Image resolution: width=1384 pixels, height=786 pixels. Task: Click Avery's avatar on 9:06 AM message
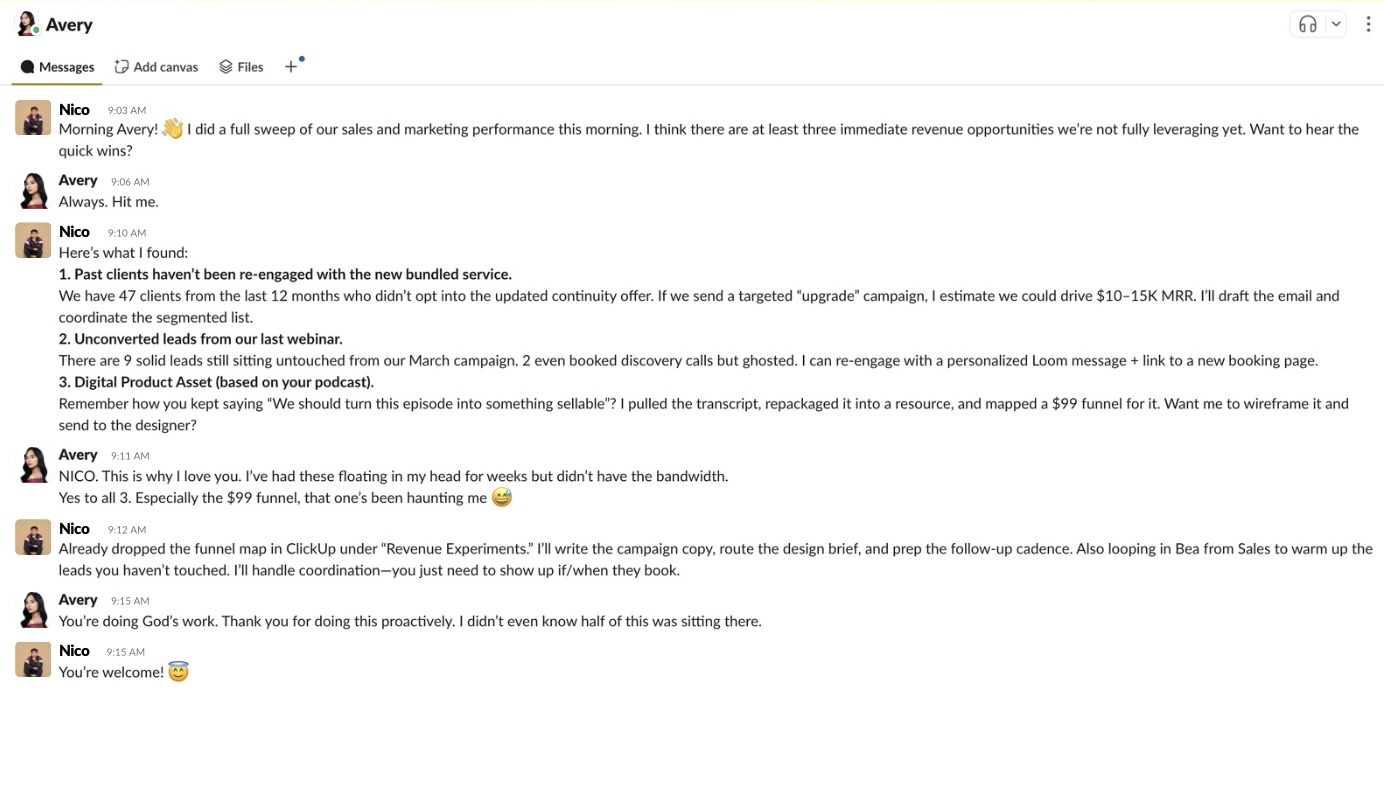point(33,190)
